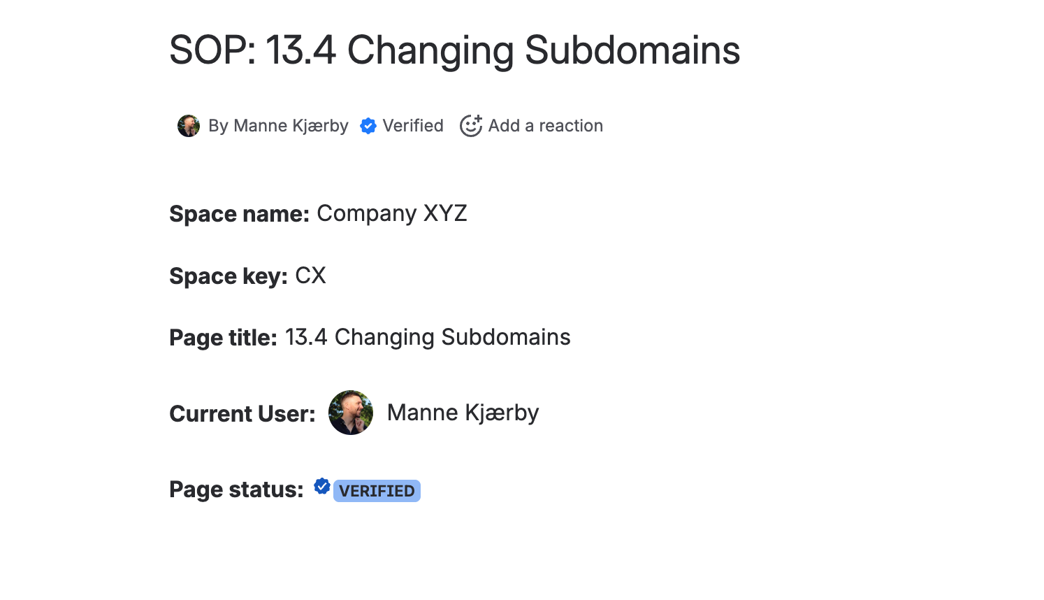Click the add reaction emoji icon

coord(470,126)
